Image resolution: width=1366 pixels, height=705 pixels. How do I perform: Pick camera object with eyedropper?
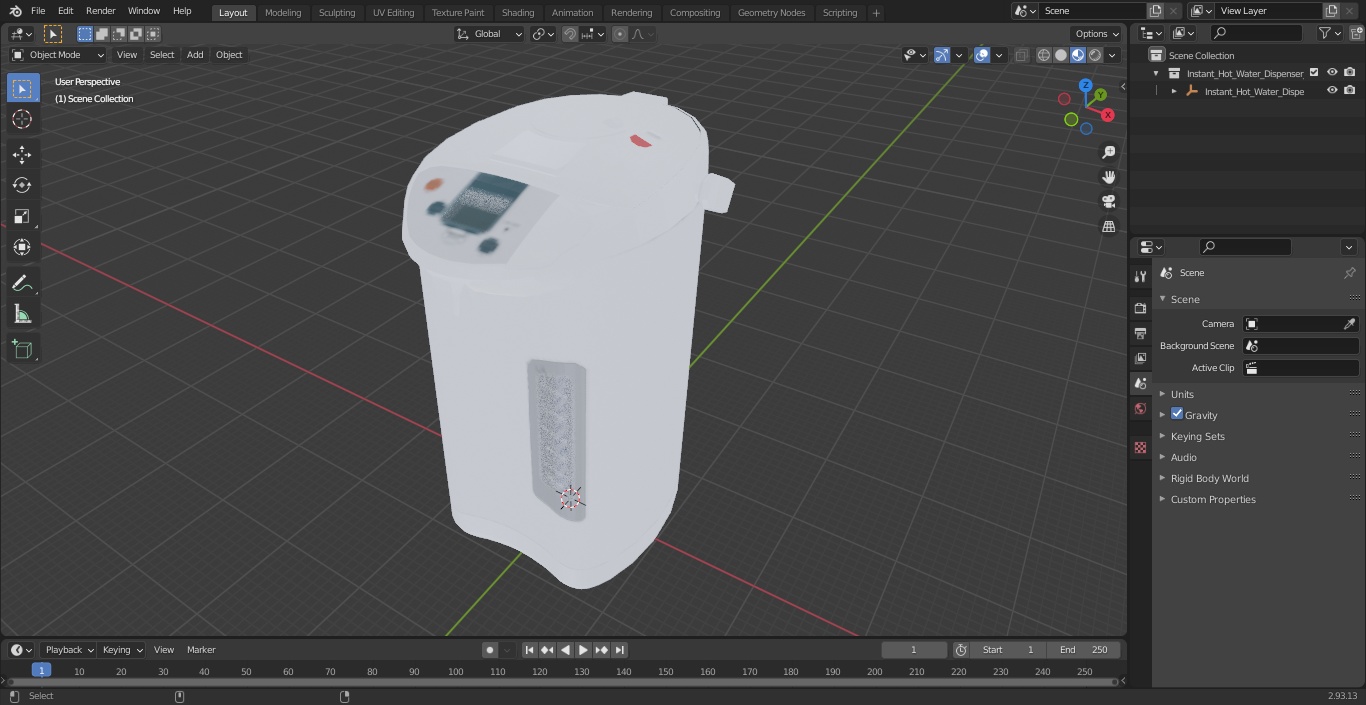tap(1349, 324)
